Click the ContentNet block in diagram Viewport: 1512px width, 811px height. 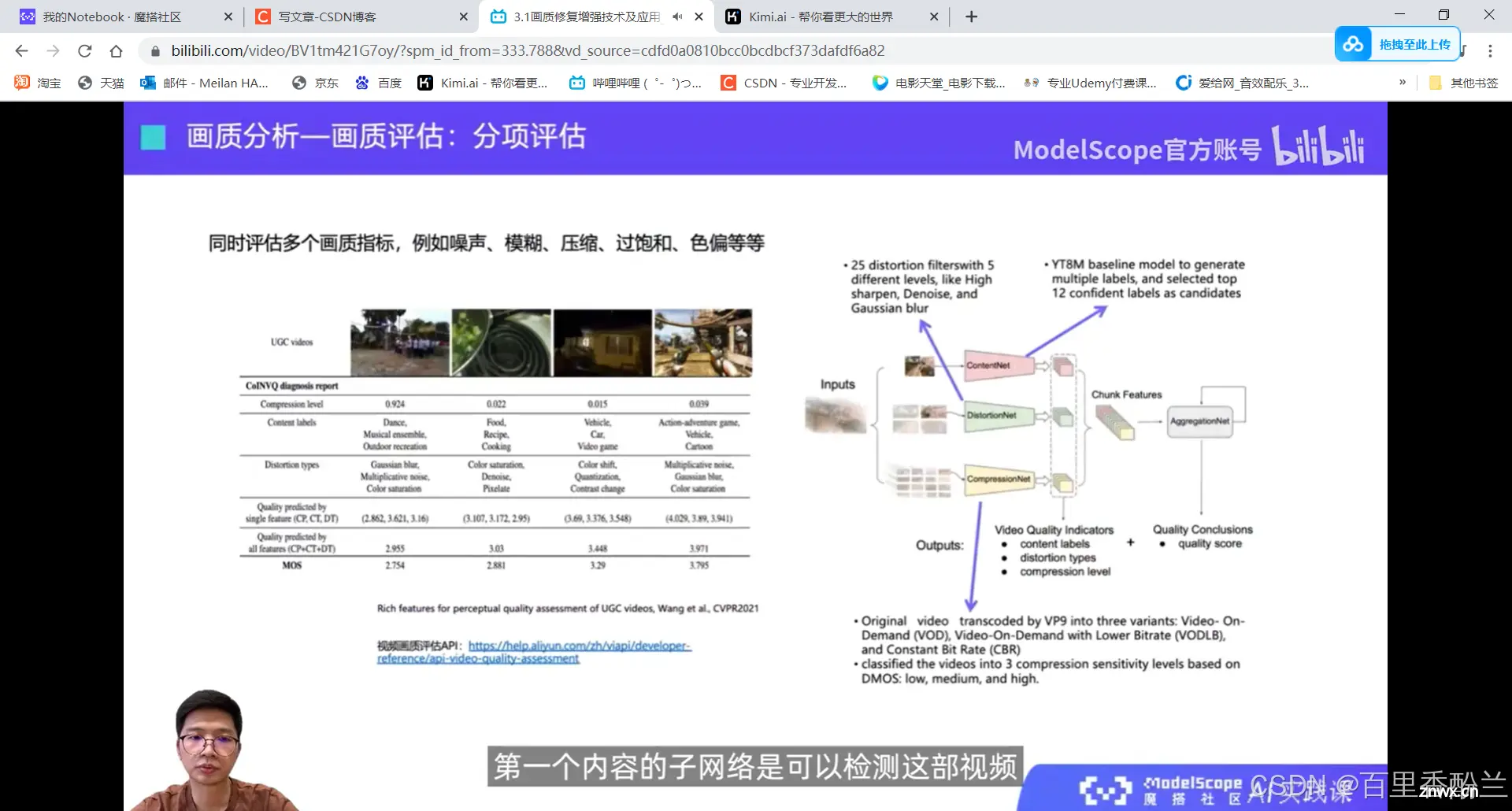coord(999,365)
